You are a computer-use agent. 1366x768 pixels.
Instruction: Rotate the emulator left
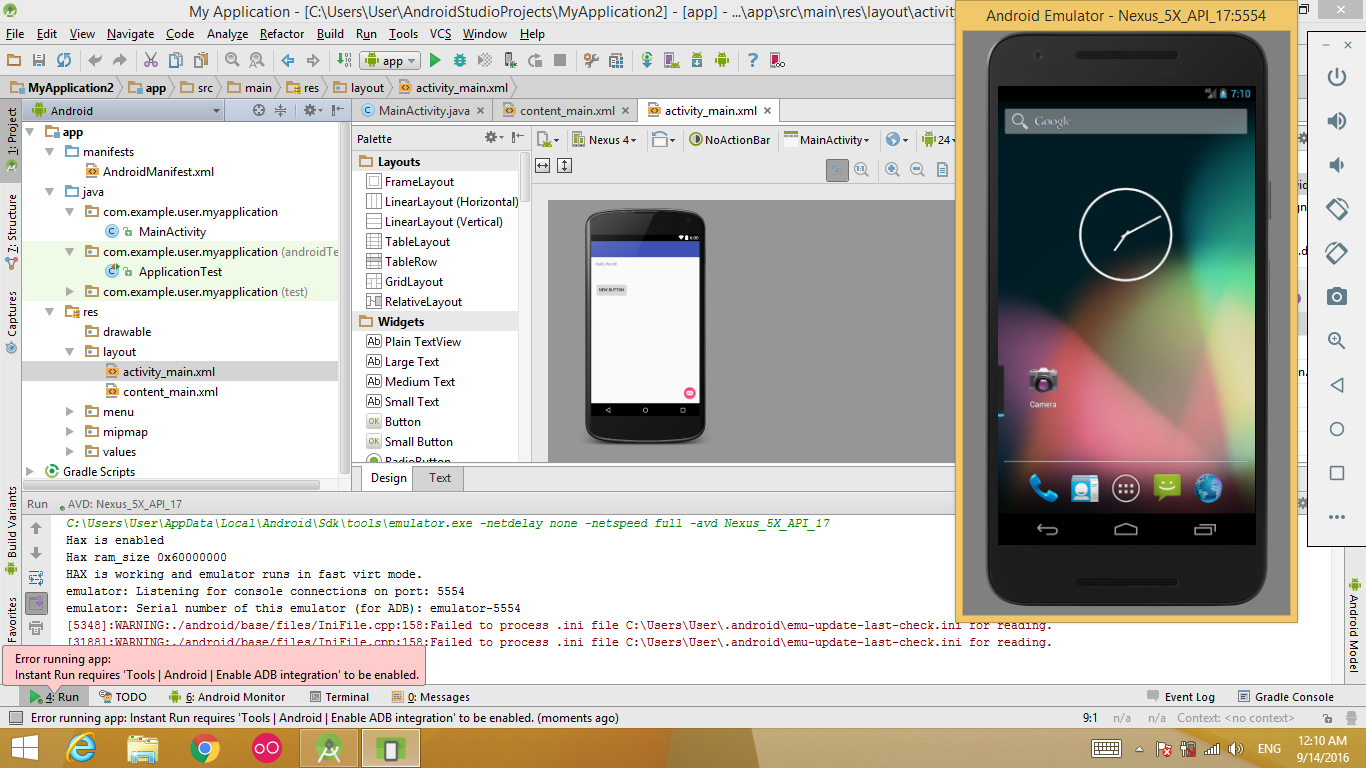coord(1337,209)
